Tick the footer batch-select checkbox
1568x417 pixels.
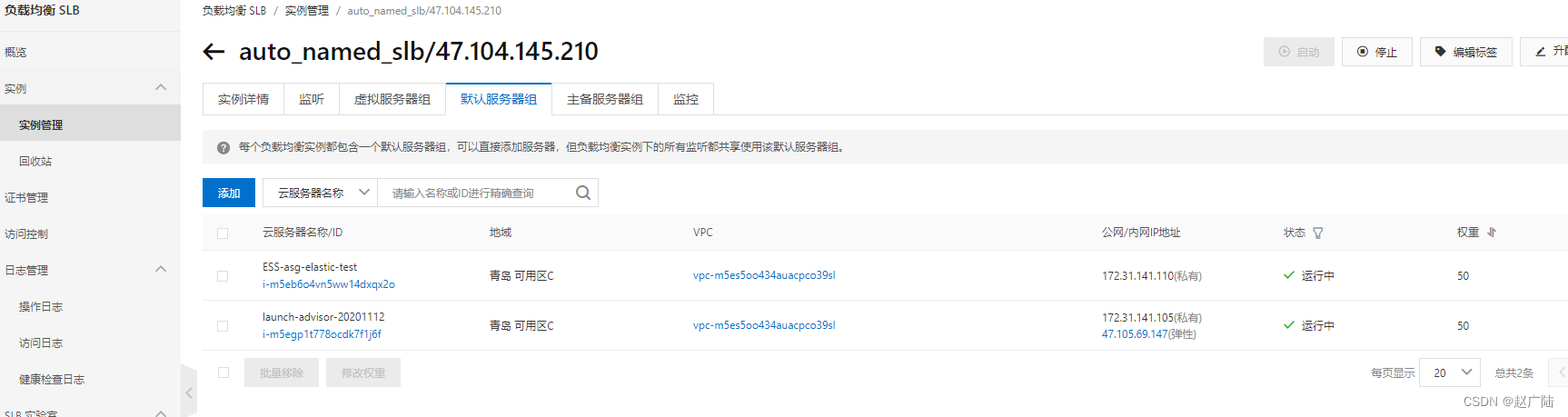(223, 372)
